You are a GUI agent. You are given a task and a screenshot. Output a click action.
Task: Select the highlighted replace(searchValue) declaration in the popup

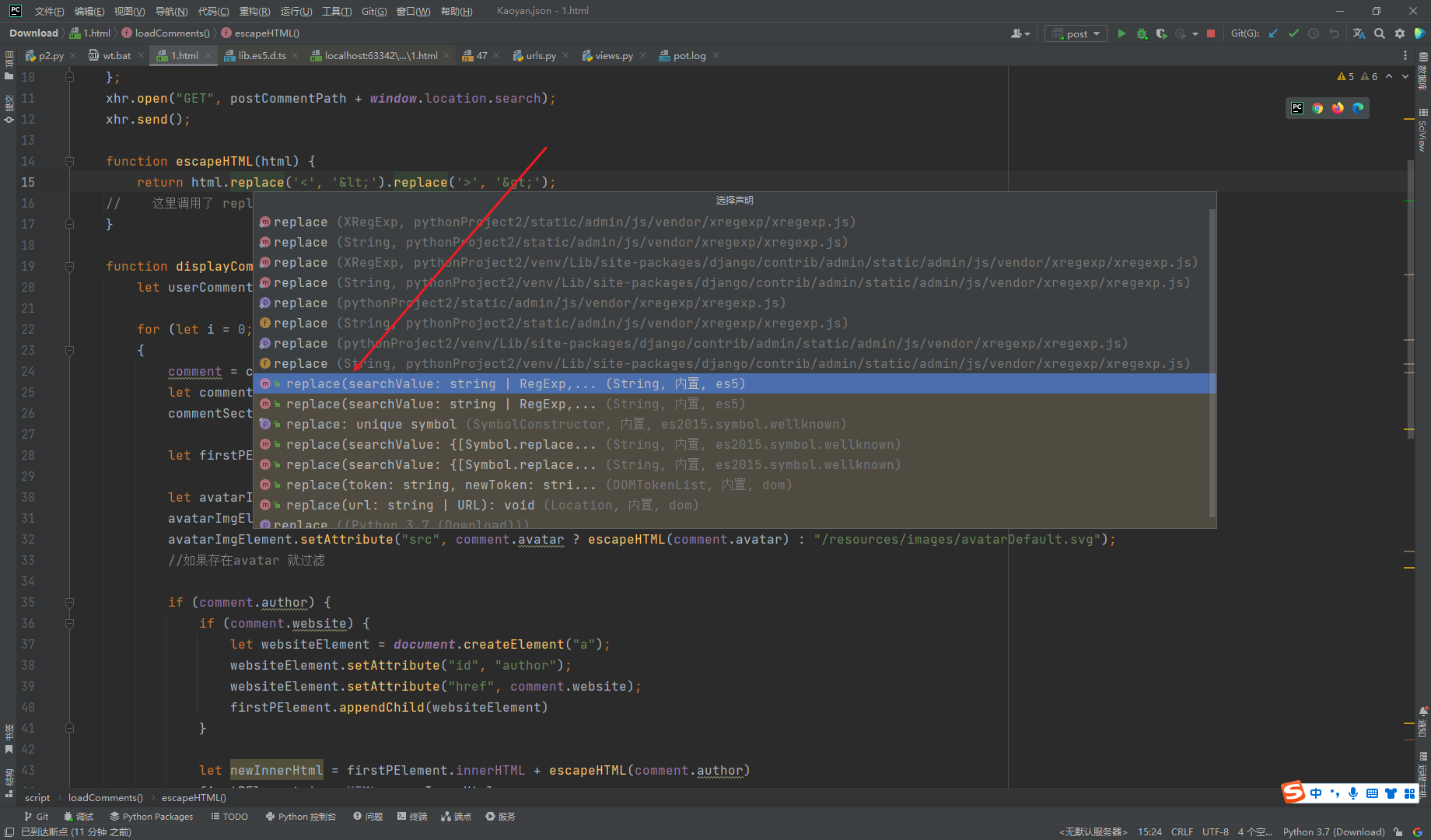pos(513,383)
